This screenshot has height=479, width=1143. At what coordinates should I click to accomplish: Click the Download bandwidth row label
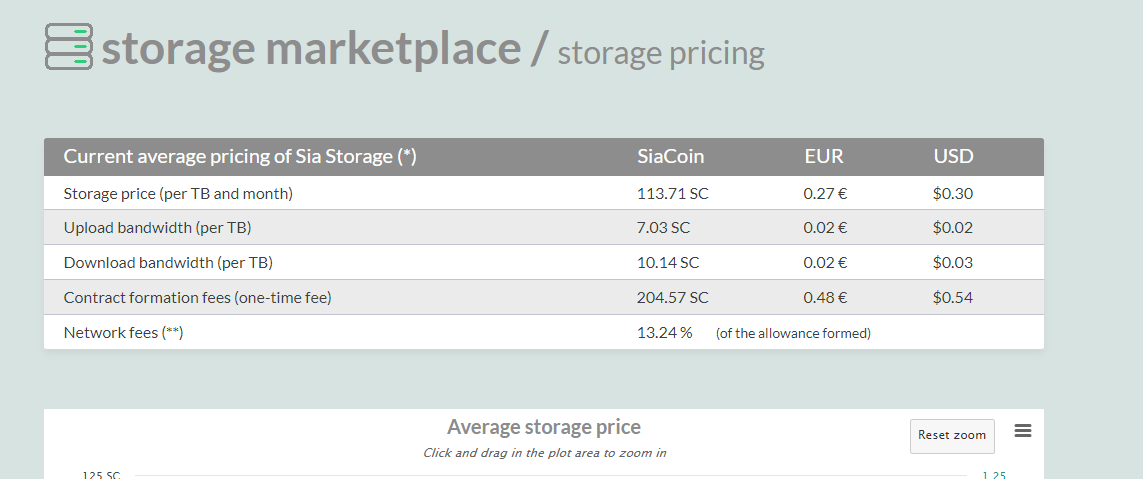point(168,263)
